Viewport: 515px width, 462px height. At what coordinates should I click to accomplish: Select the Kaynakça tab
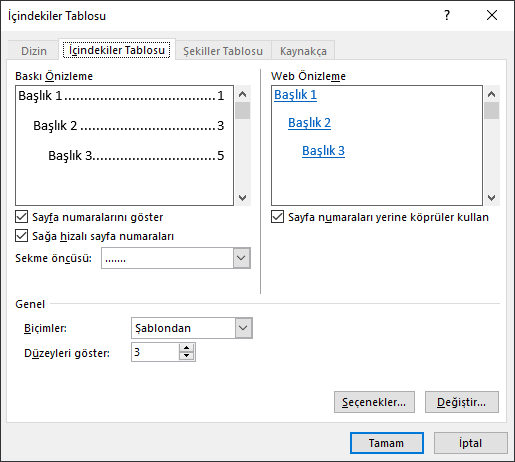[303, 51]
